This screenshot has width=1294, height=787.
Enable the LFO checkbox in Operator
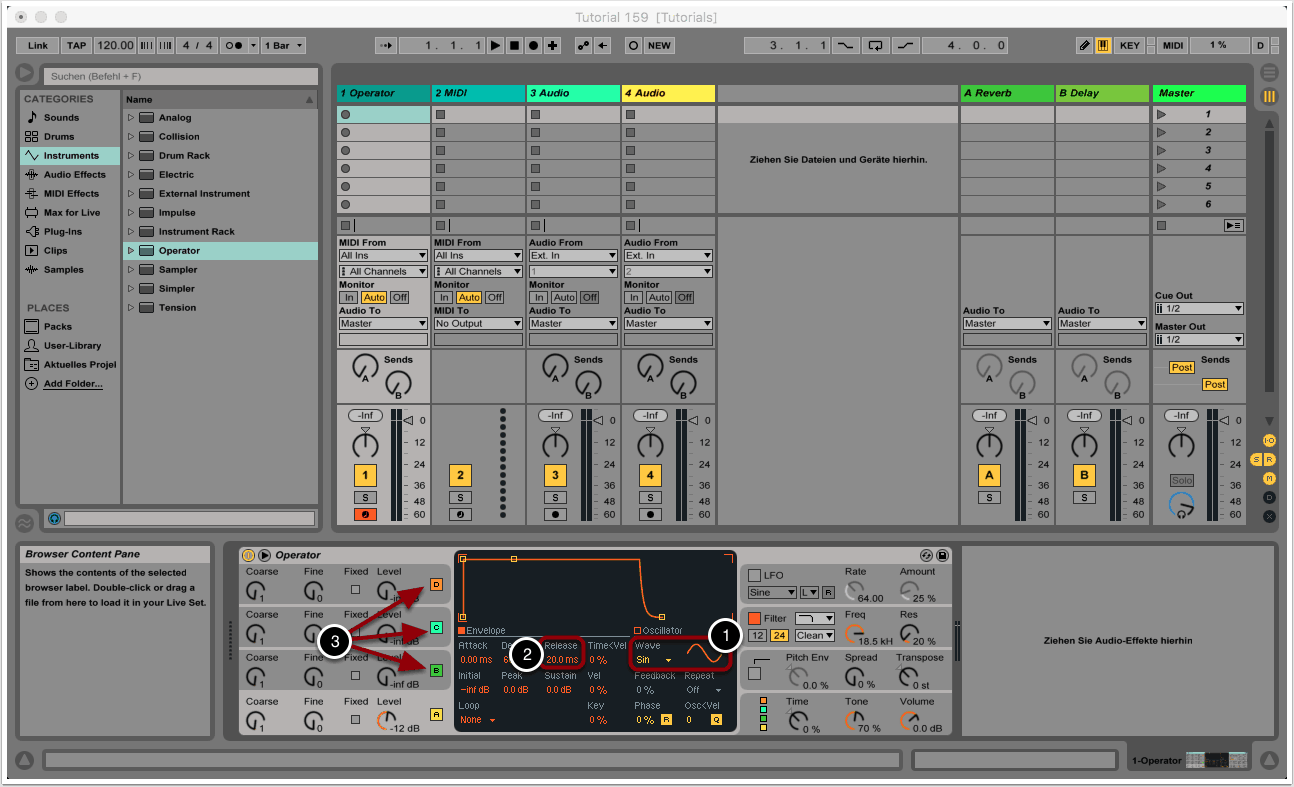[755, 576]
